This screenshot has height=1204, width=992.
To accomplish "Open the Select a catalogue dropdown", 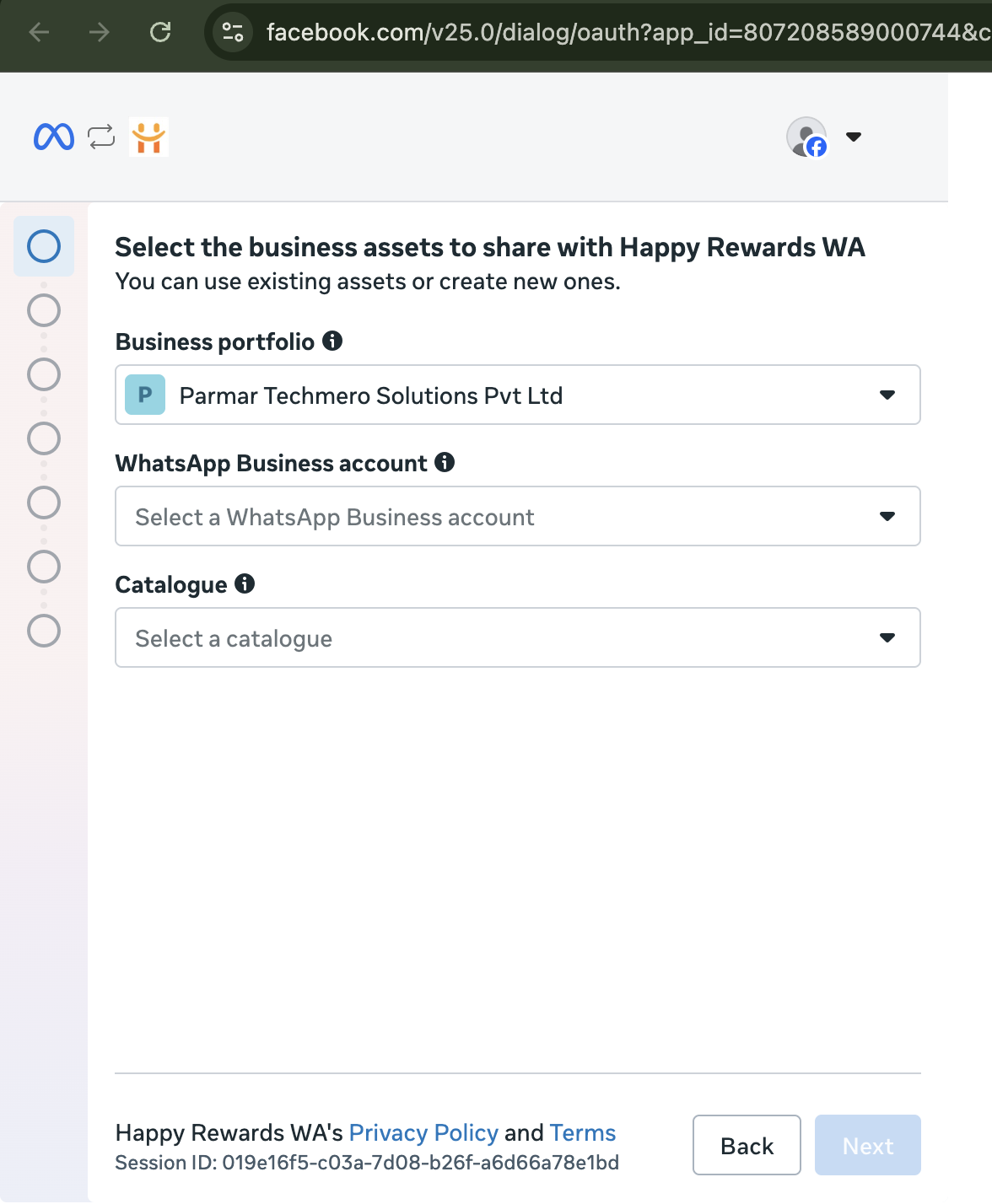I will pos(518,637).
